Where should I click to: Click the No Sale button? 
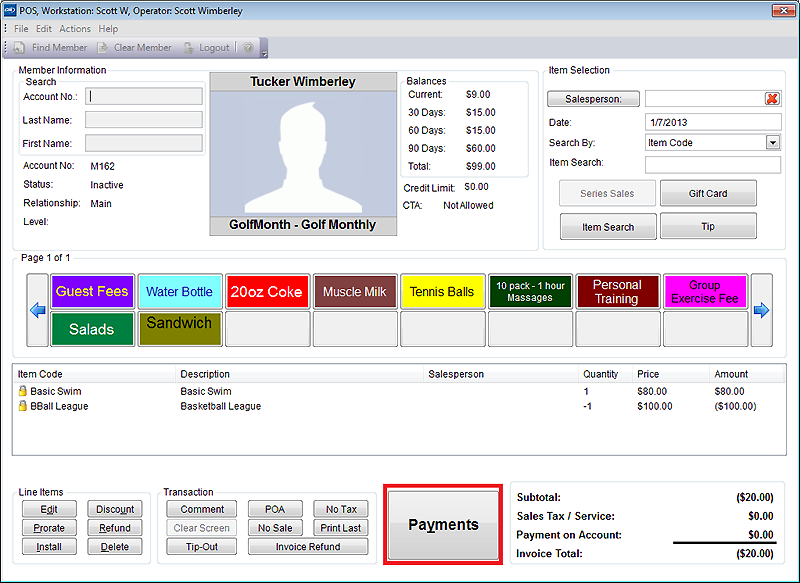tap(275, 528)
